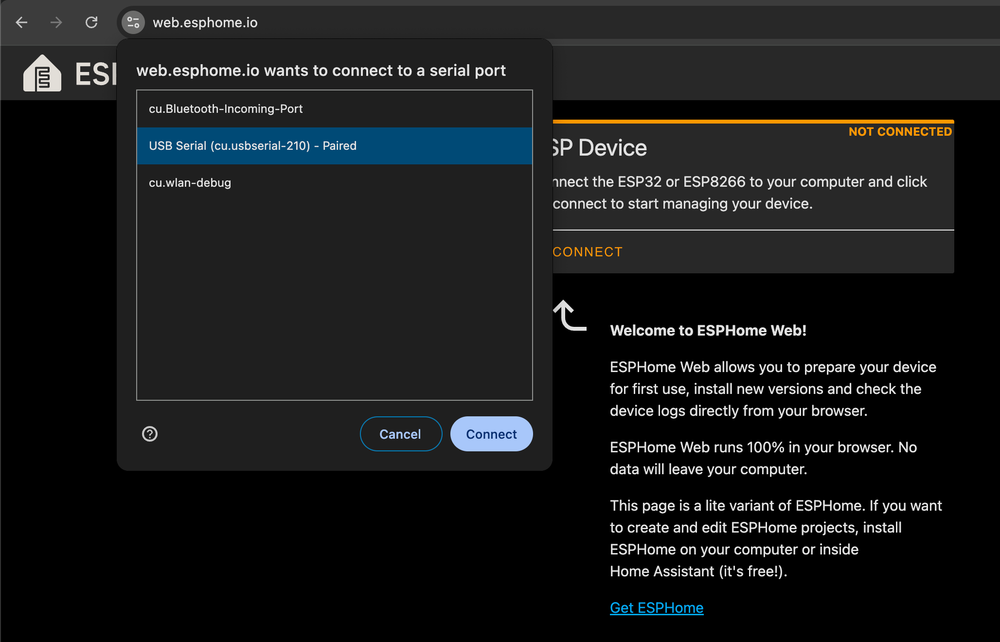1000x642 pixels.
Task: Click the ESPHome house logo
Action: click(41, 73)
